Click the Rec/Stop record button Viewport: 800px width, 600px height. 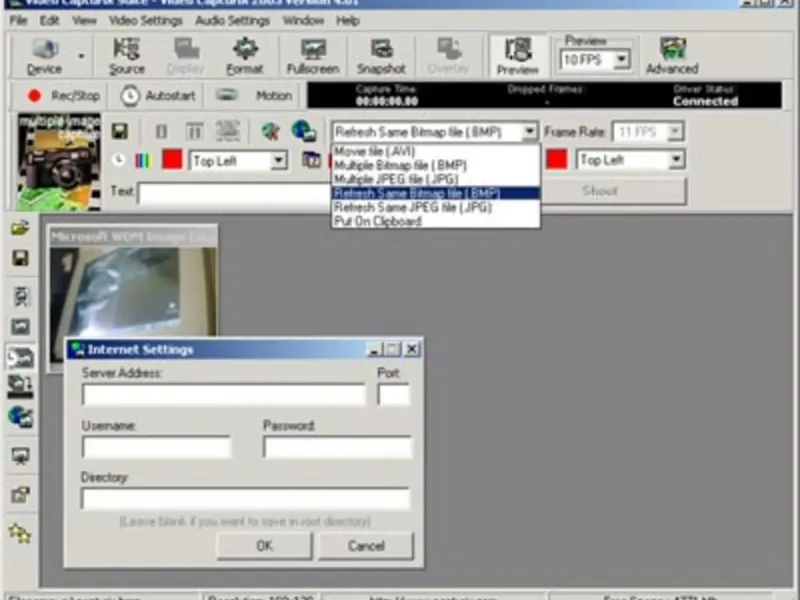(64, 95)
